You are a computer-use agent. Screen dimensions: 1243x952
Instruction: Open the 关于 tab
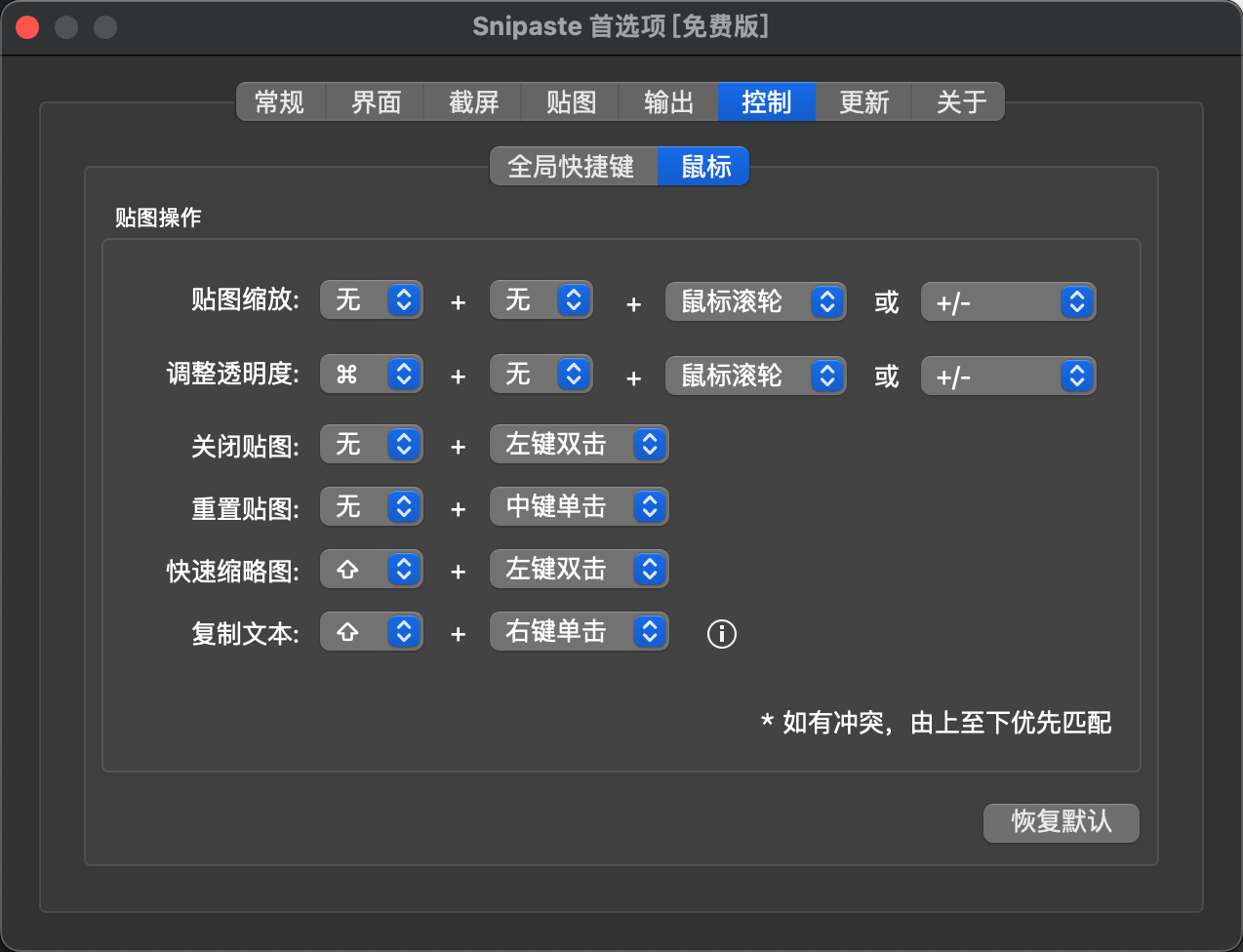tap(958, 102)
